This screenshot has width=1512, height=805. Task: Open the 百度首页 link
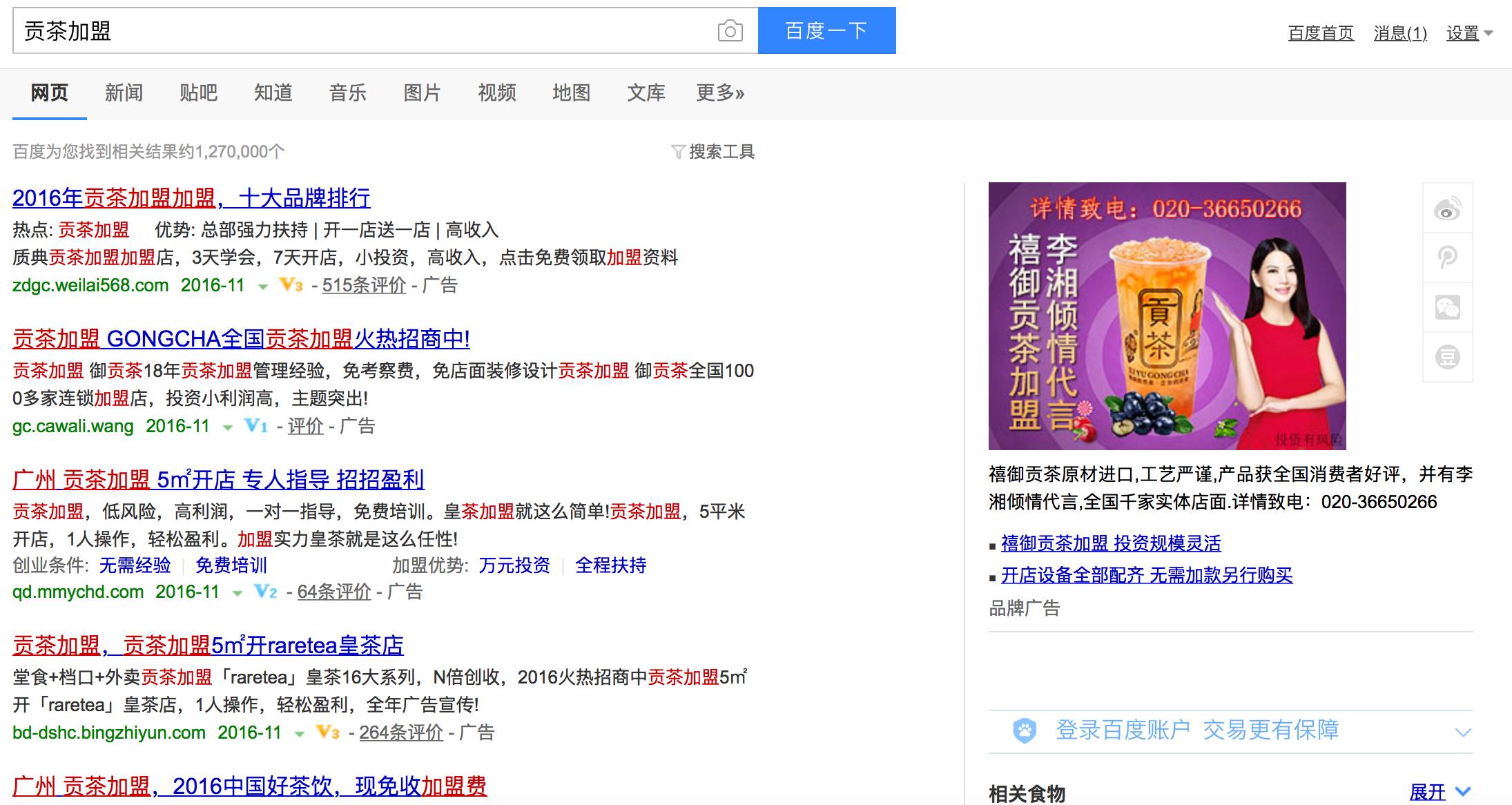click(1321, 33)
